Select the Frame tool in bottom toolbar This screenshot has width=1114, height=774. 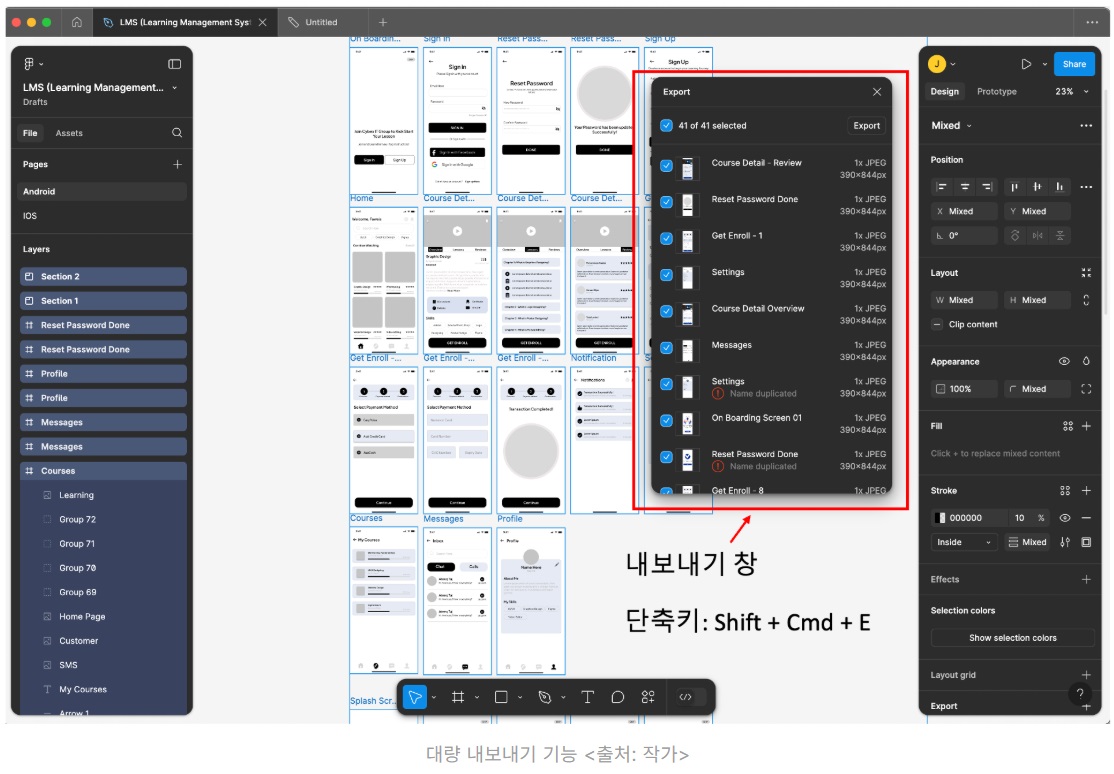(458, 697)
